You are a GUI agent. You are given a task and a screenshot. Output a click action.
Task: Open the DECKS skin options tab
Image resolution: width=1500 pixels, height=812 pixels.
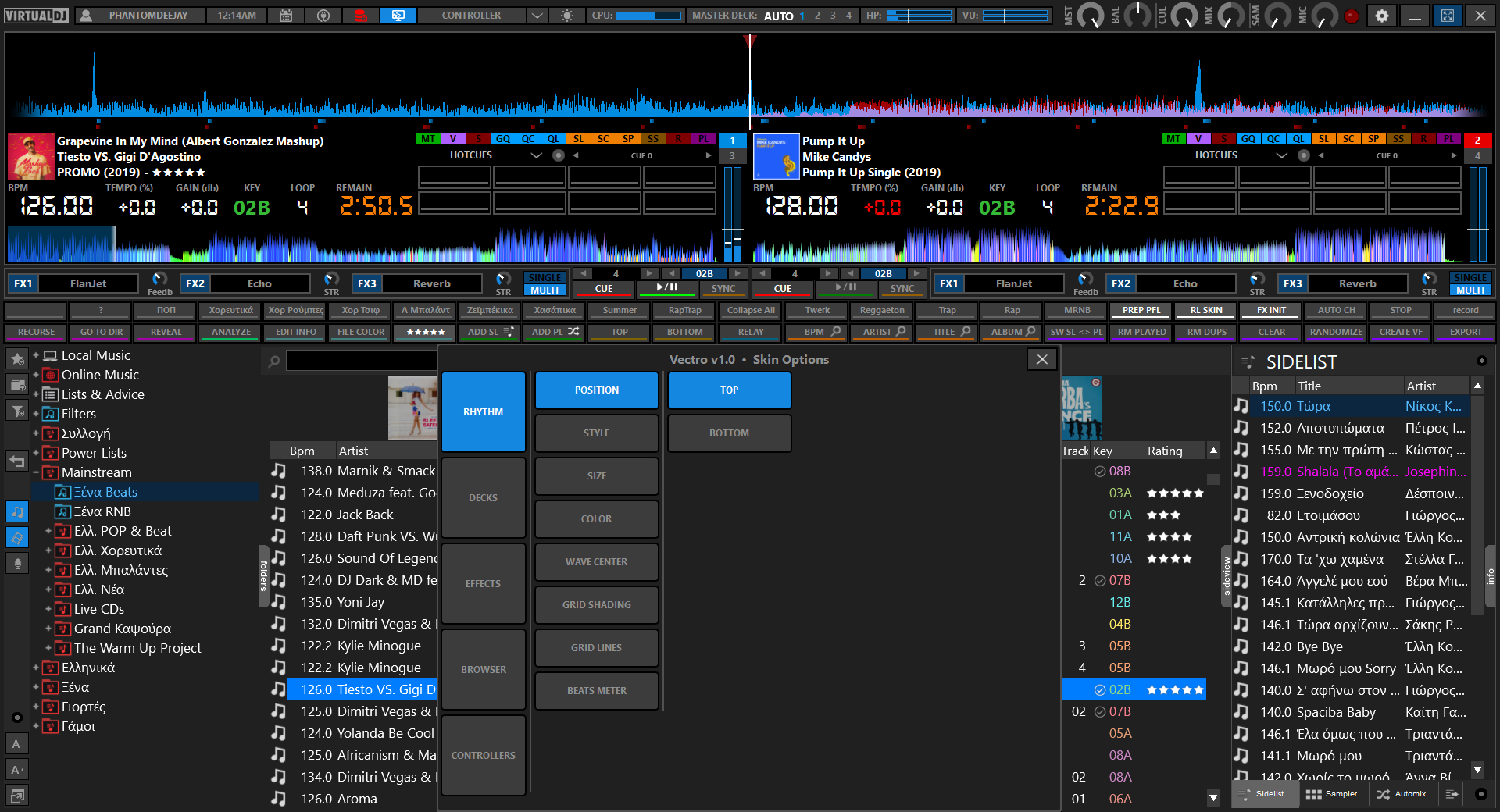point(483,497)
